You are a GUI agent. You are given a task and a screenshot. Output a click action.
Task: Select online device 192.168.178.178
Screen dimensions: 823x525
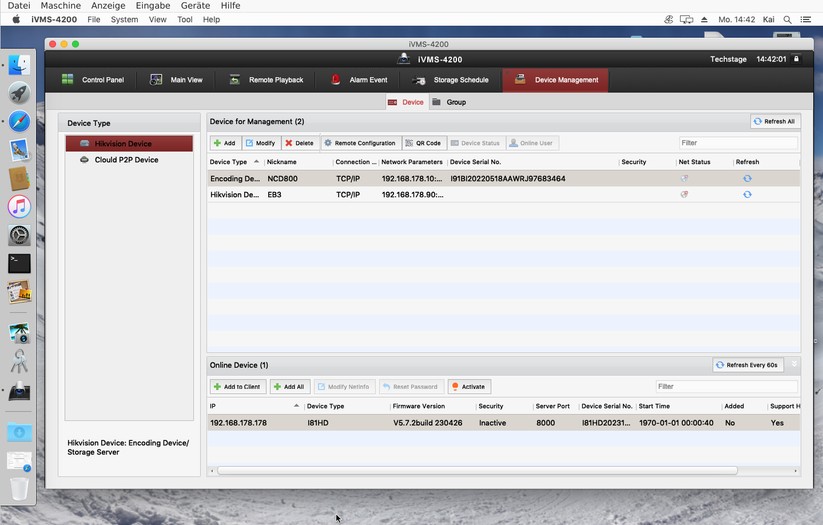503,423
